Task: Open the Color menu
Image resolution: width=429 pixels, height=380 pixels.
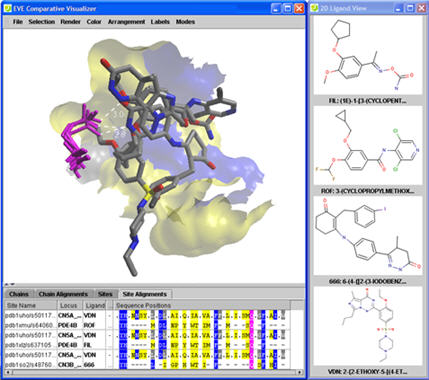Action: 94,22
